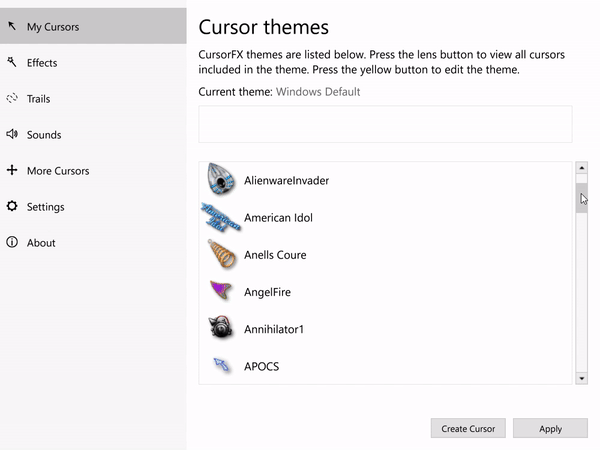Click the My Cursors arrow icon
This screenshot has height=450, width=600.
(x=12, y=26)
